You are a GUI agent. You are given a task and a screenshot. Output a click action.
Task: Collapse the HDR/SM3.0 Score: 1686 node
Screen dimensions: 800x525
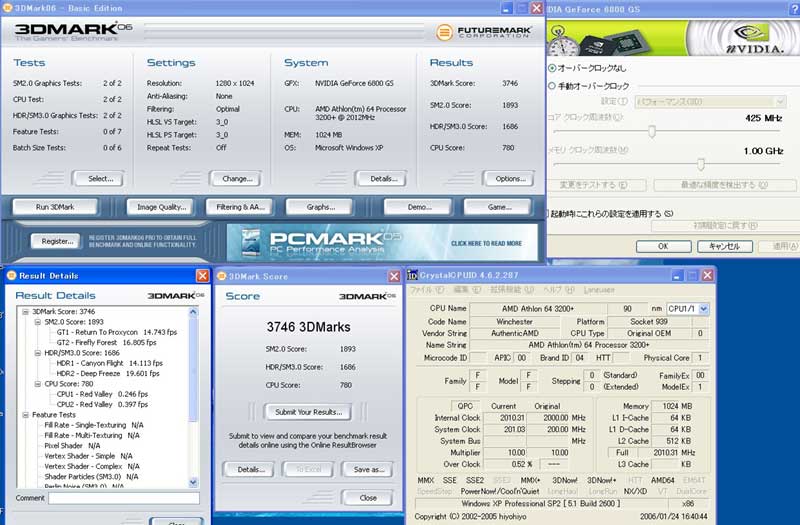click(38, 353)
